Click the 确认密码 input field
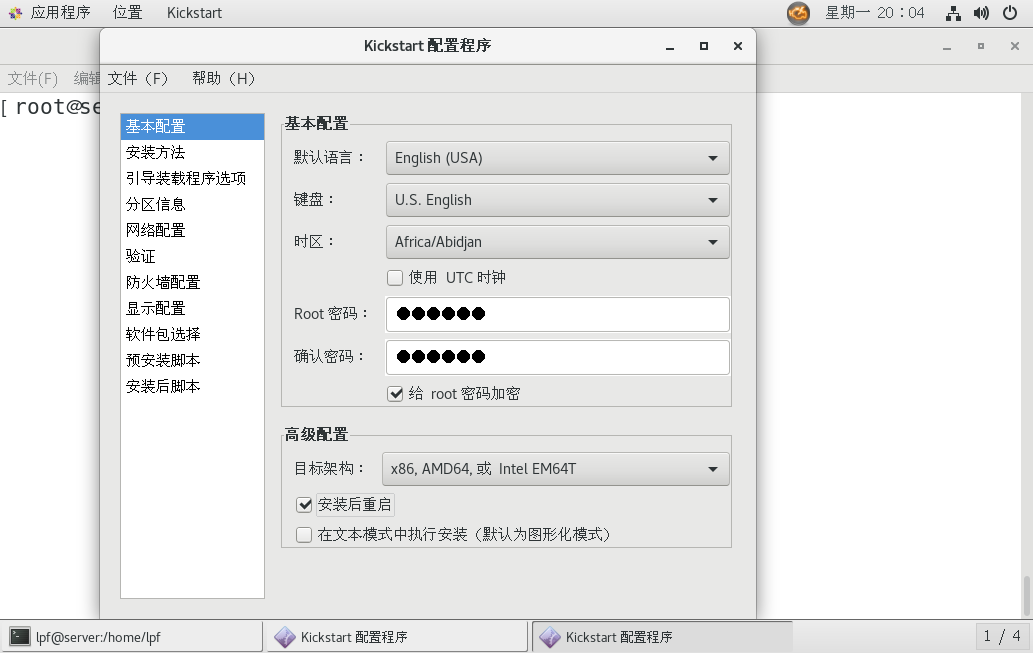 click(x=557, y=357)
